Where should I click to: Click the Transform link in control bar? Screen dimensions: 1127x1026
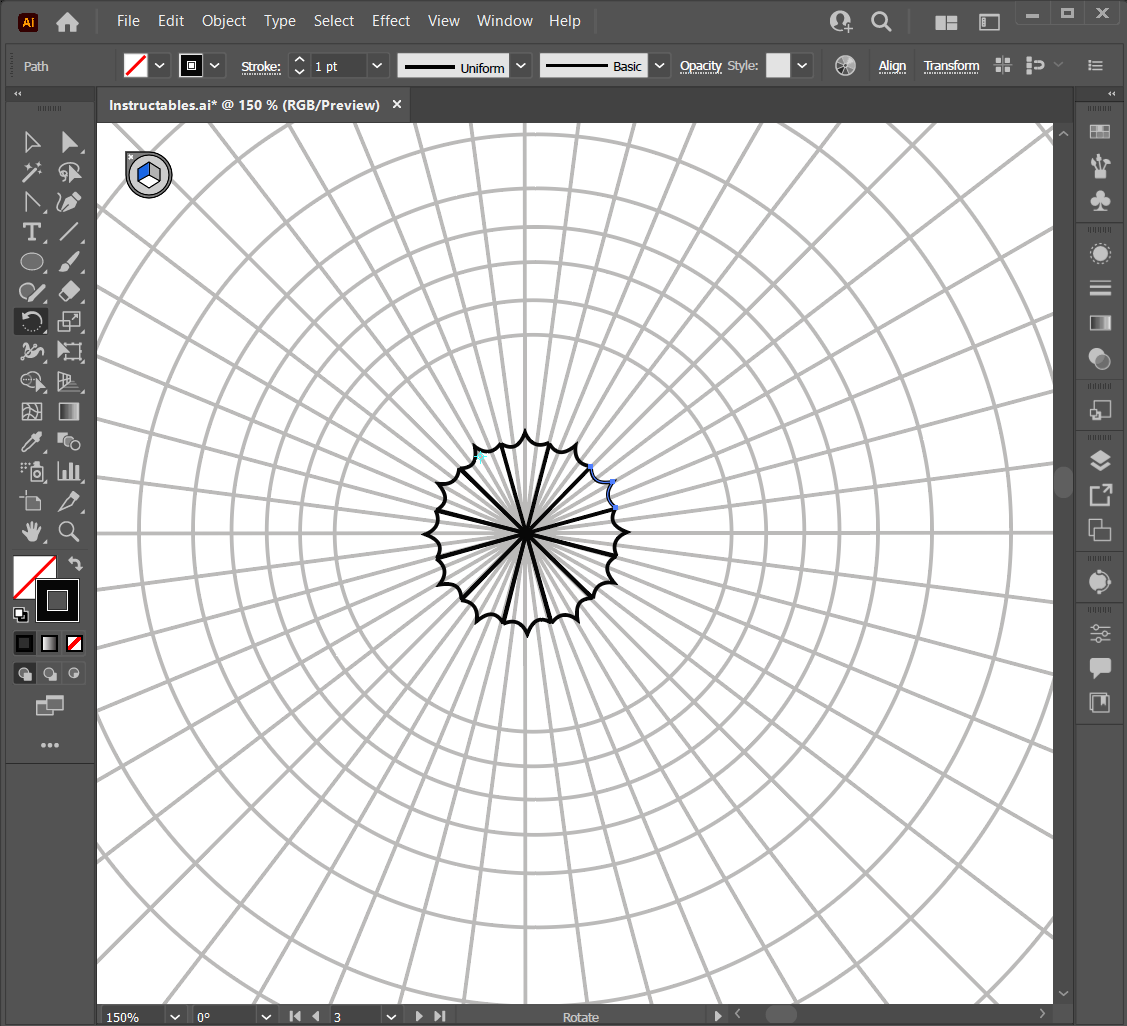pyautogui.click(x=951, y=66)
